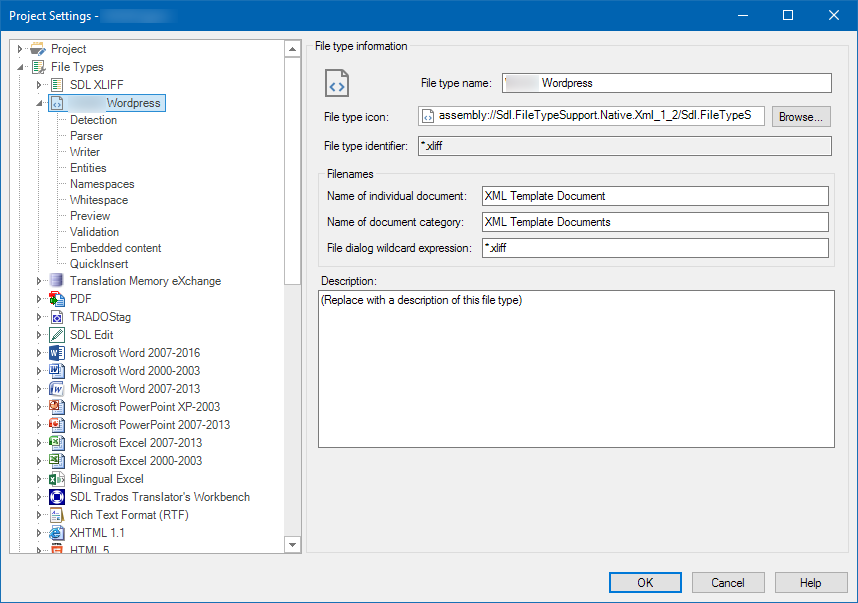Select the Entities settings page

click(88, 168)
